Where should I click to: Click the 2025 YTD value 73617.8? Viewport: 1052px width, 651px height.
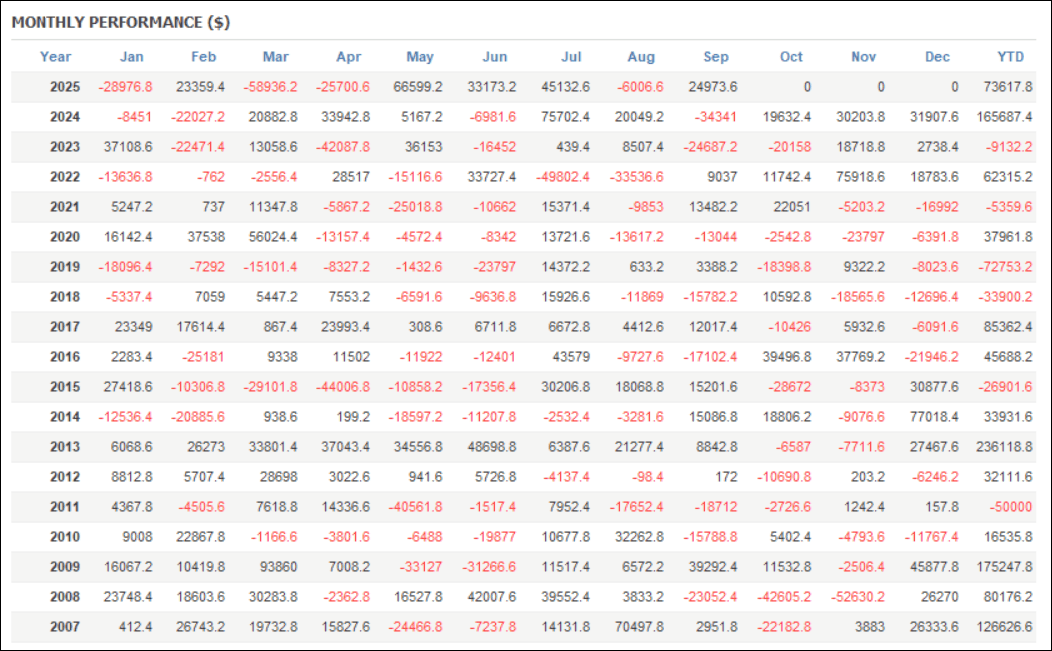1004,87
